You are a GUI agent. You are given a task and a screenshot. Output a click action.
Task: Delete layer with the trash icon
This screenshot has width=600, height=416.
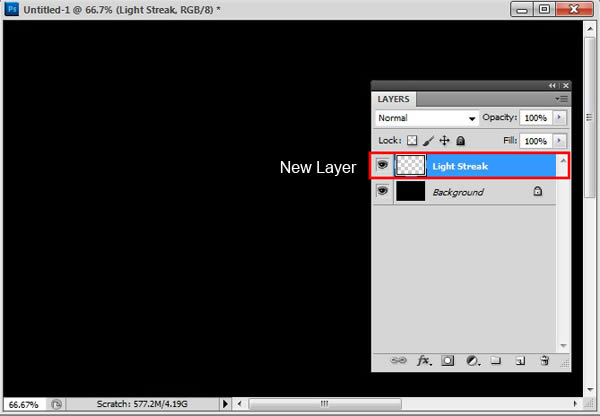545,361
